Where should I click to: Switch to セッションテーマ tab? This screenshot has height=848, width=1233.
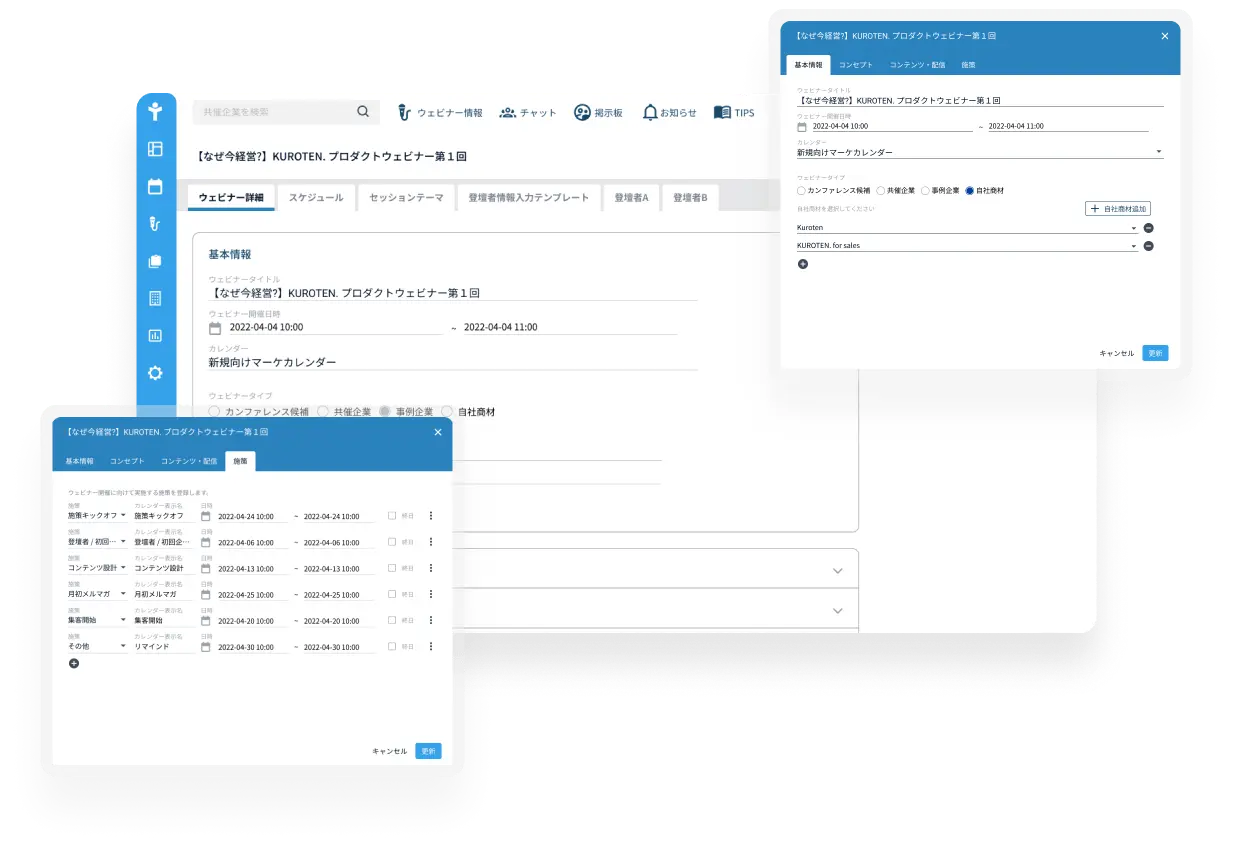tap(406, 198)
